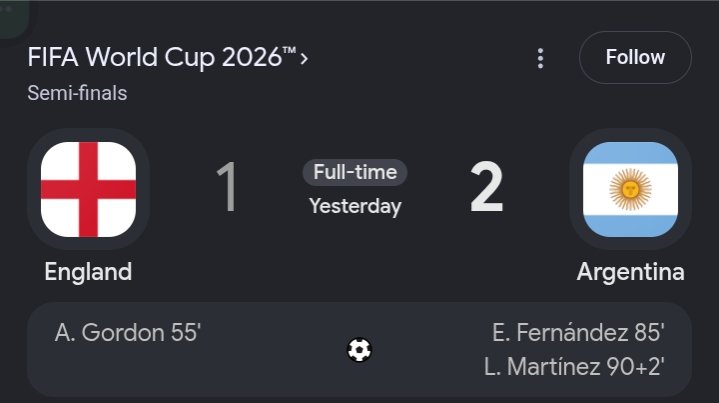This screenshot has height=403, width=719.
Task: Click the England team name
Action: [x=88, y=272]
